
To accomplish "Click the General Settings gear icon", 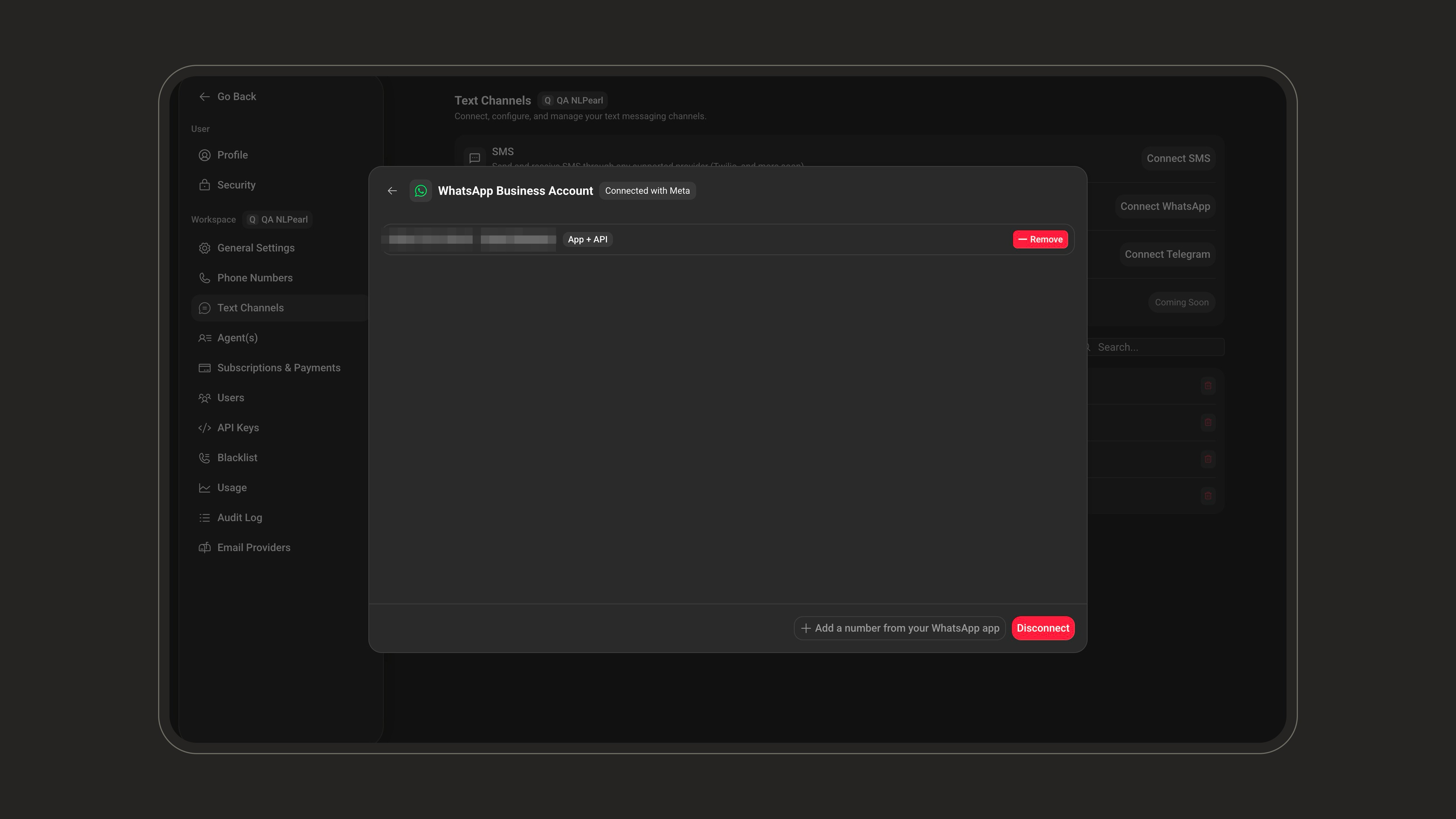I will (205, 248).
